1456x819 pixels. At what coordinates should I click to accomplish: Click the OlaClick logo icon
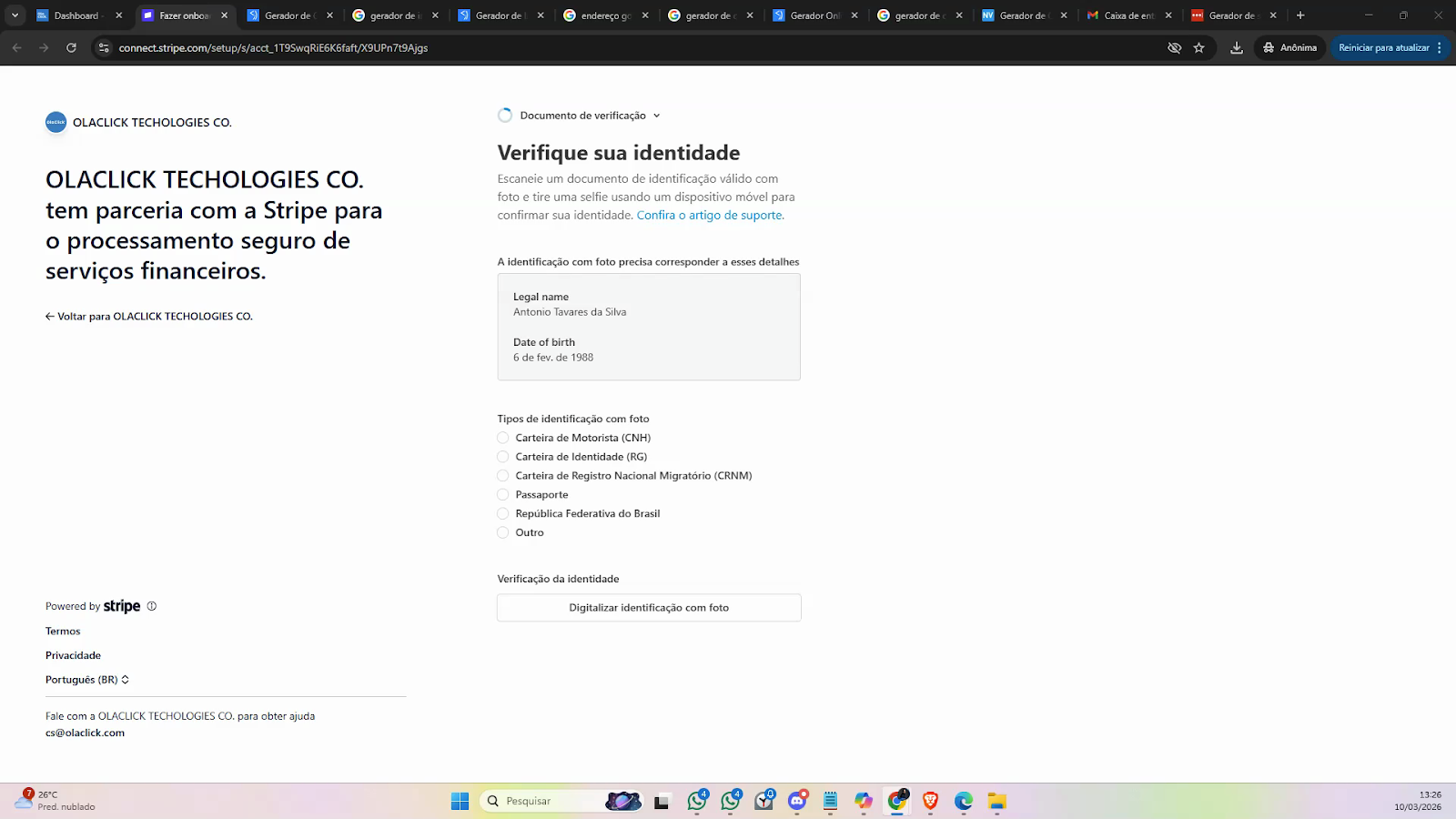tap(56, 122)
